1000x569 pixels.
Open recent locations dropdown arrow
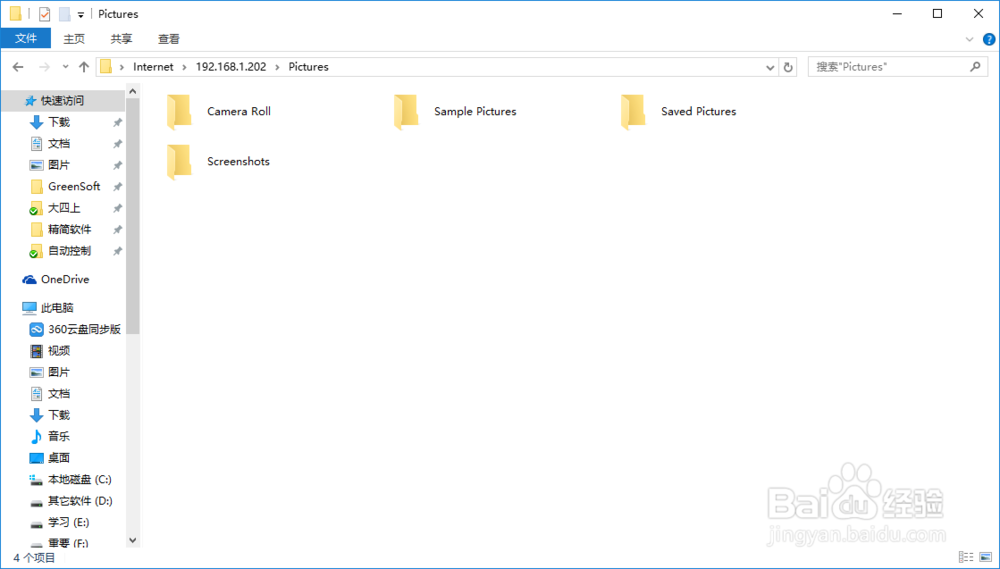[x=65, y=67]
